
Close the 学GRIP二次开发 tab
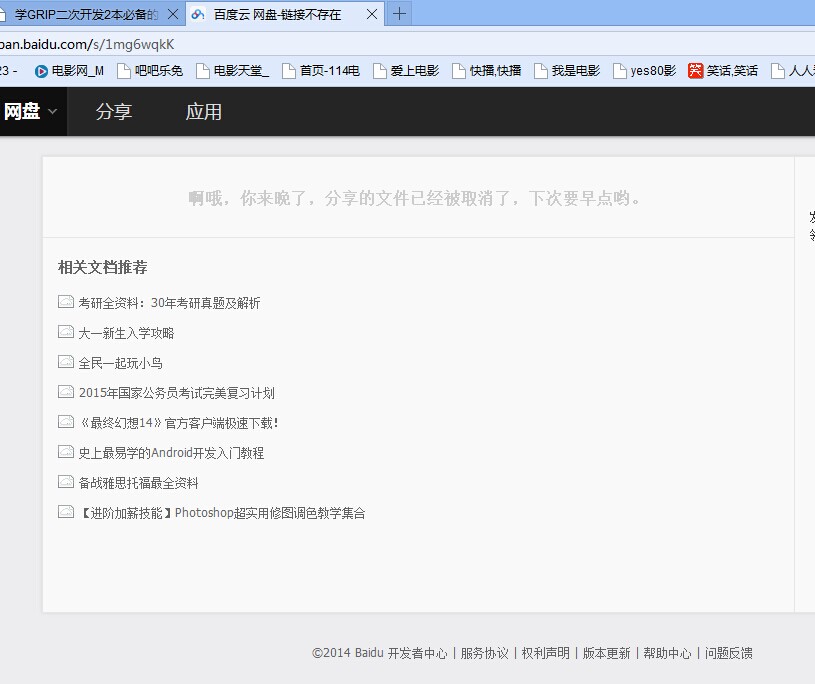(173, 15)
